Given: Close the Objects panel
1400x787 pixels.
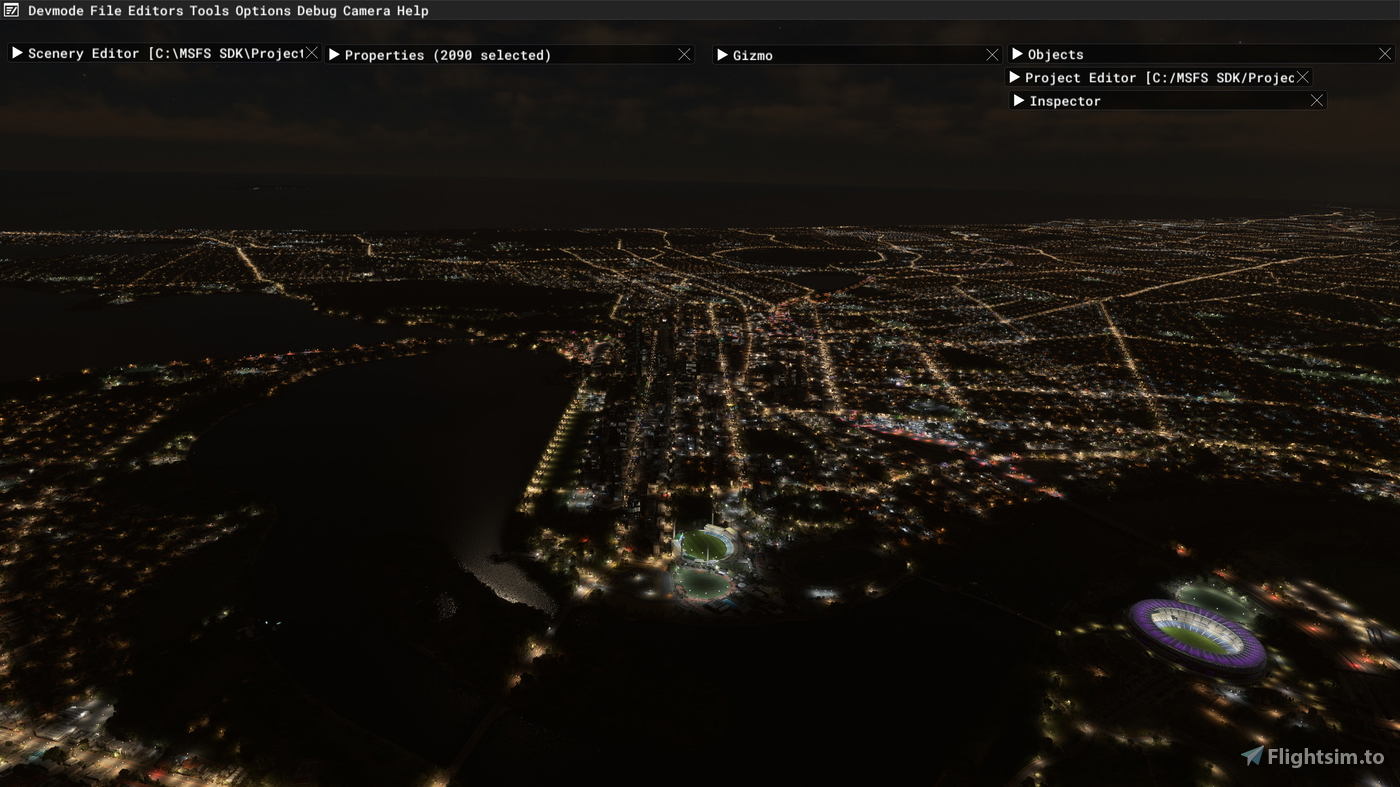Looking at the screenshot, I should [x=1386, y=54].
